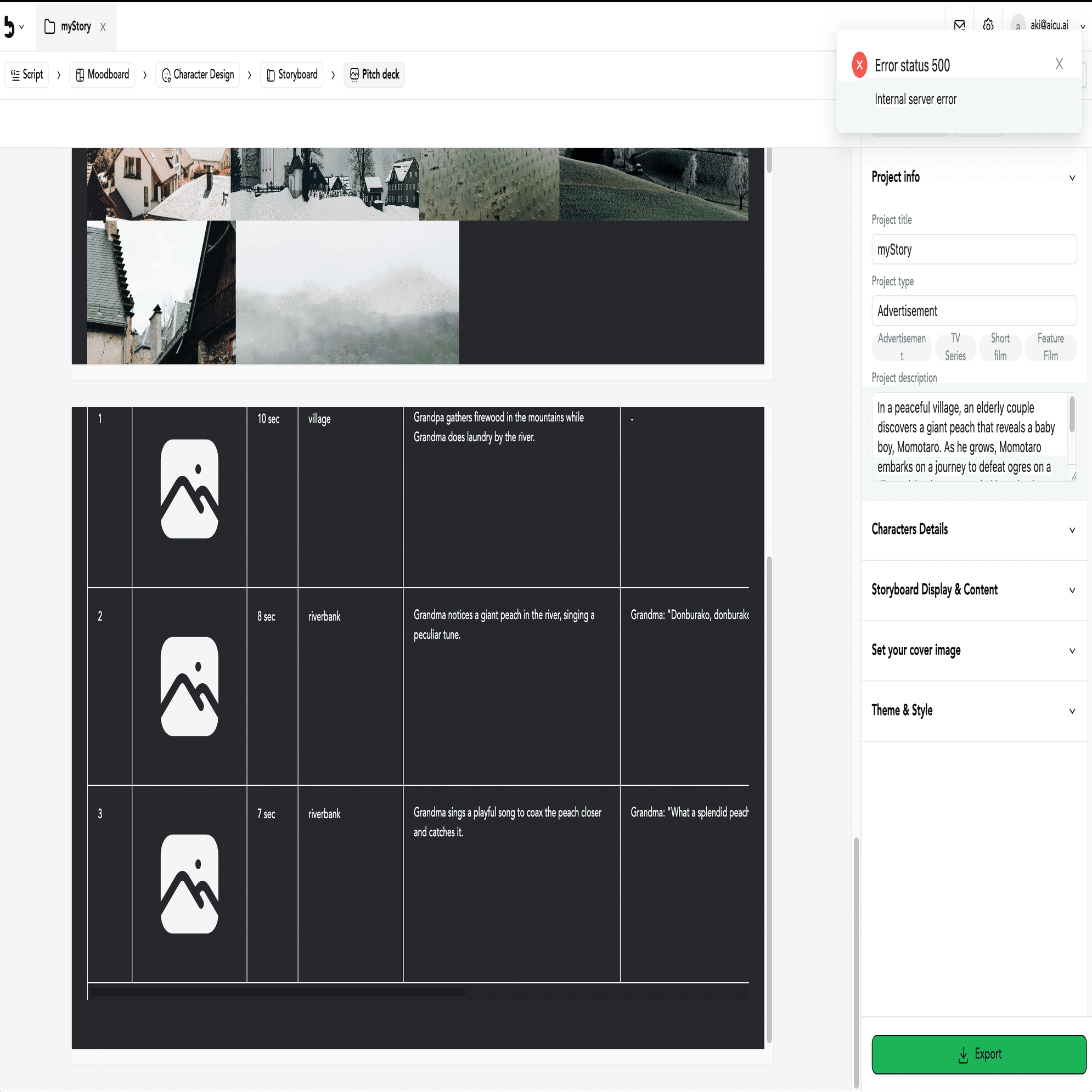
Task: Open the Character Design step
Action: tap(197, 75)
